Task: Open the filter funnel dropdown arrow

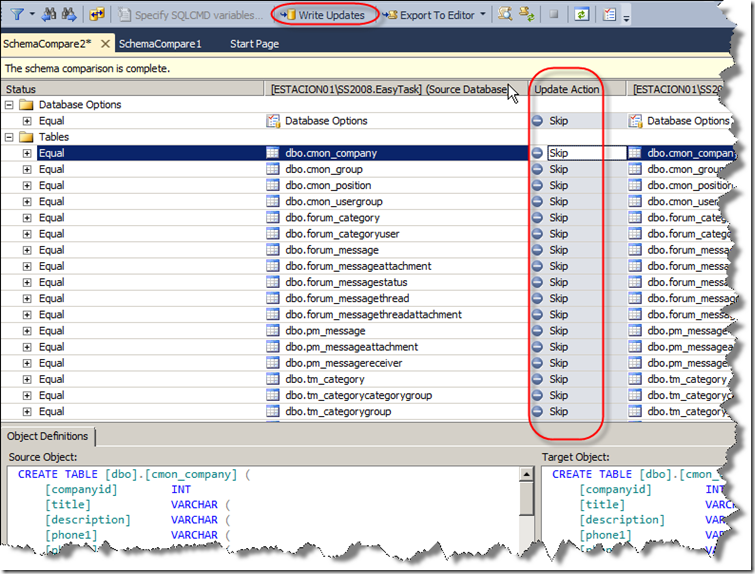Action: point(32,14)
